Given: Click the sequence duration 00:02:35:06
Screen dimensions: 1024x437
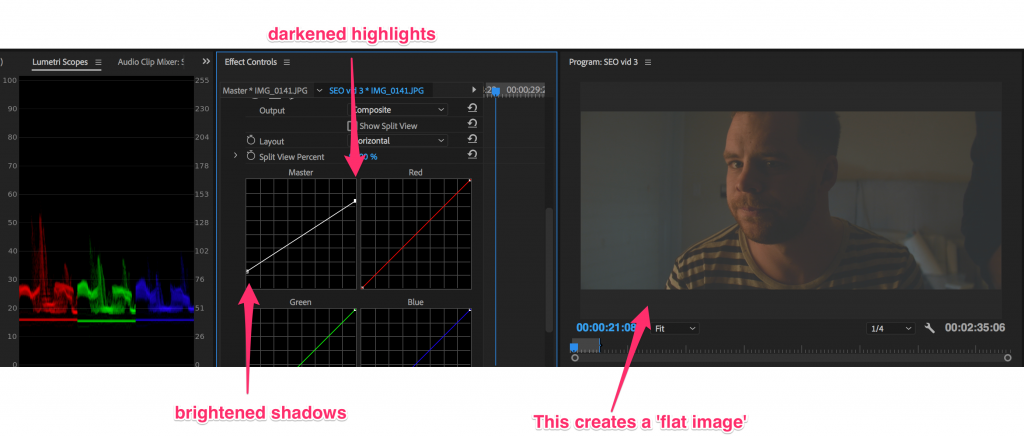Looking at the screenshot, I should (x=975, y=327).
